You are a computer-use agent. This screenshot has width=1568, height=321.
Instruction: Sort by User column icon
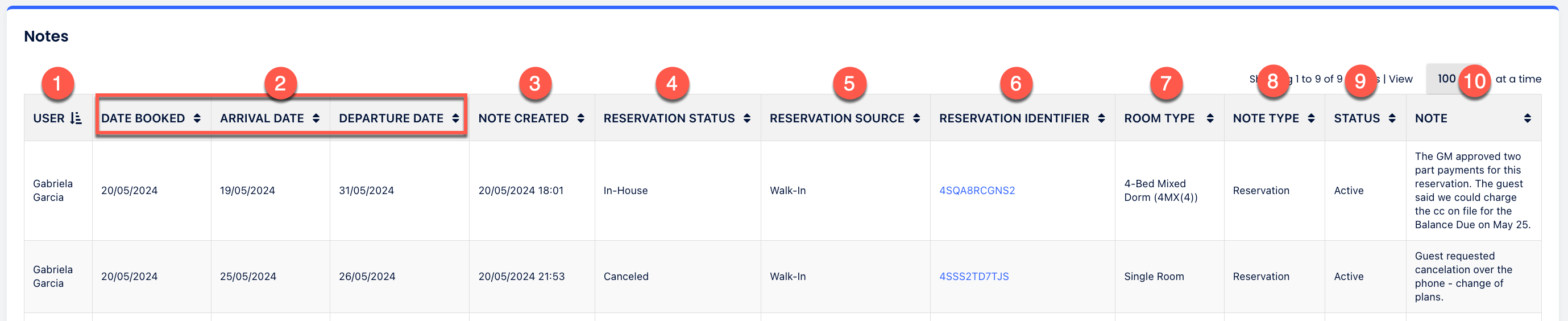click(x=76, y=118)
